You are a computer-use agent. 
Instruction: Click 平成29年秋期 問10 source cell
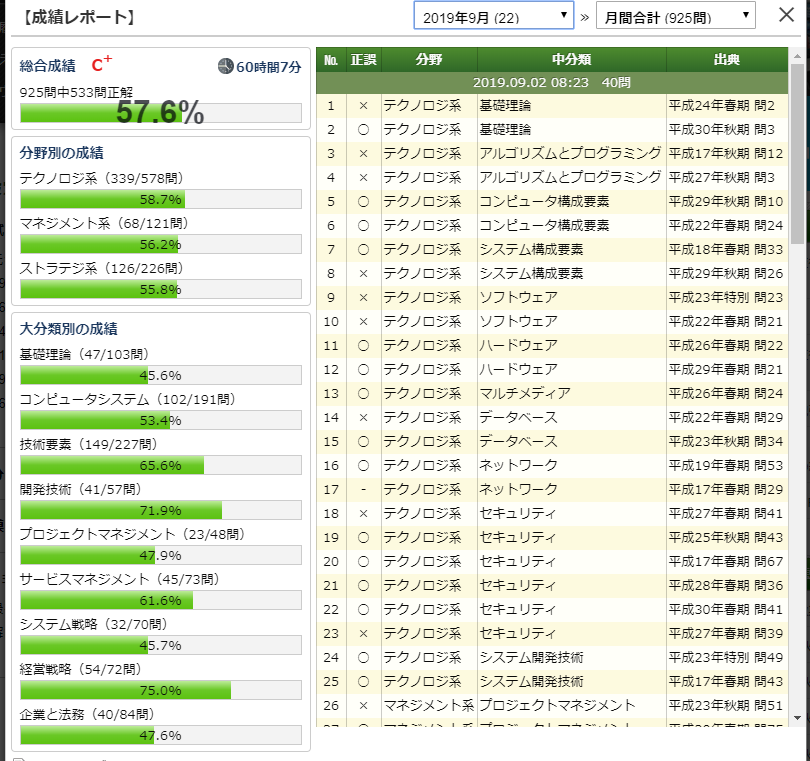click(726, 201)
